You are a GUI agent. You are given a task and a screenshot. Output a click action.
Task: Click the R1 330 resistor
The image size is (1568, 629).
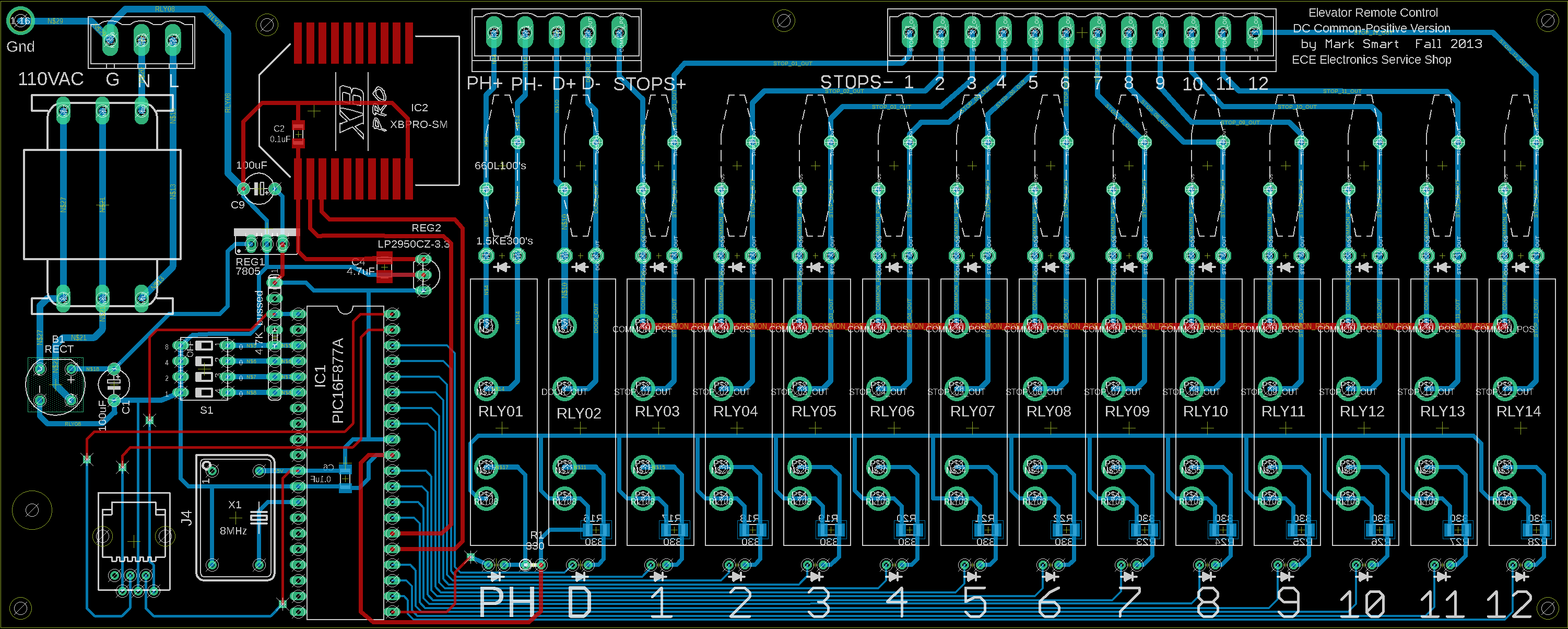coord(533,564)
